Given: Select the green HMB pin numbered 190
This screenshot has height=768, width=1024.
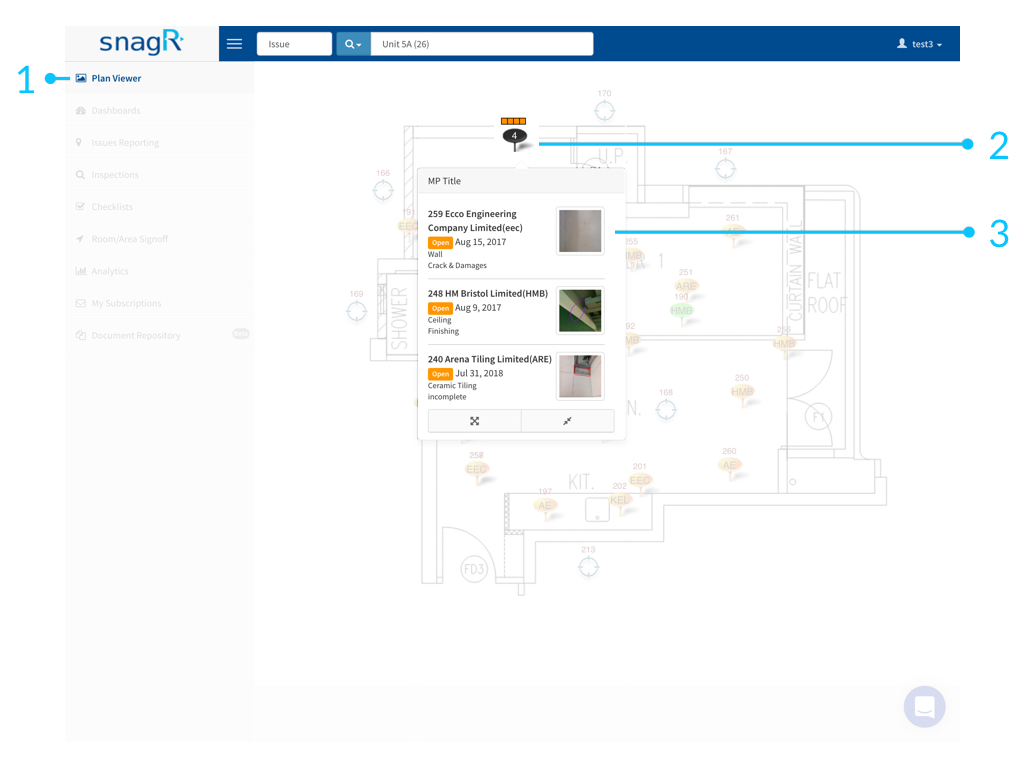Looking at the screenshot, I should [682, 312].
